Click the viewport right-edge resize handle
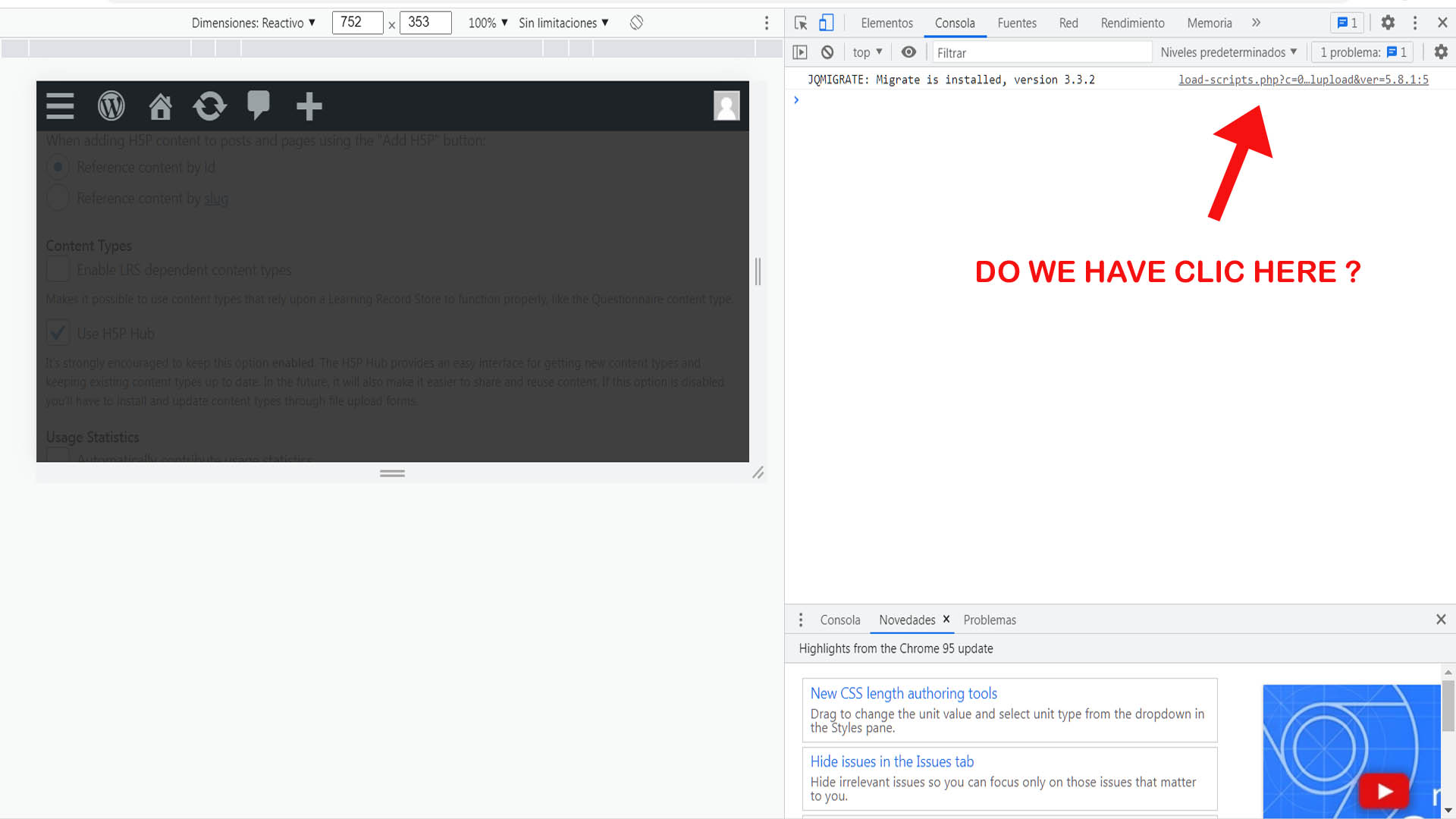The width and height of the screenshot is (1456, 819). coord(758,271)
